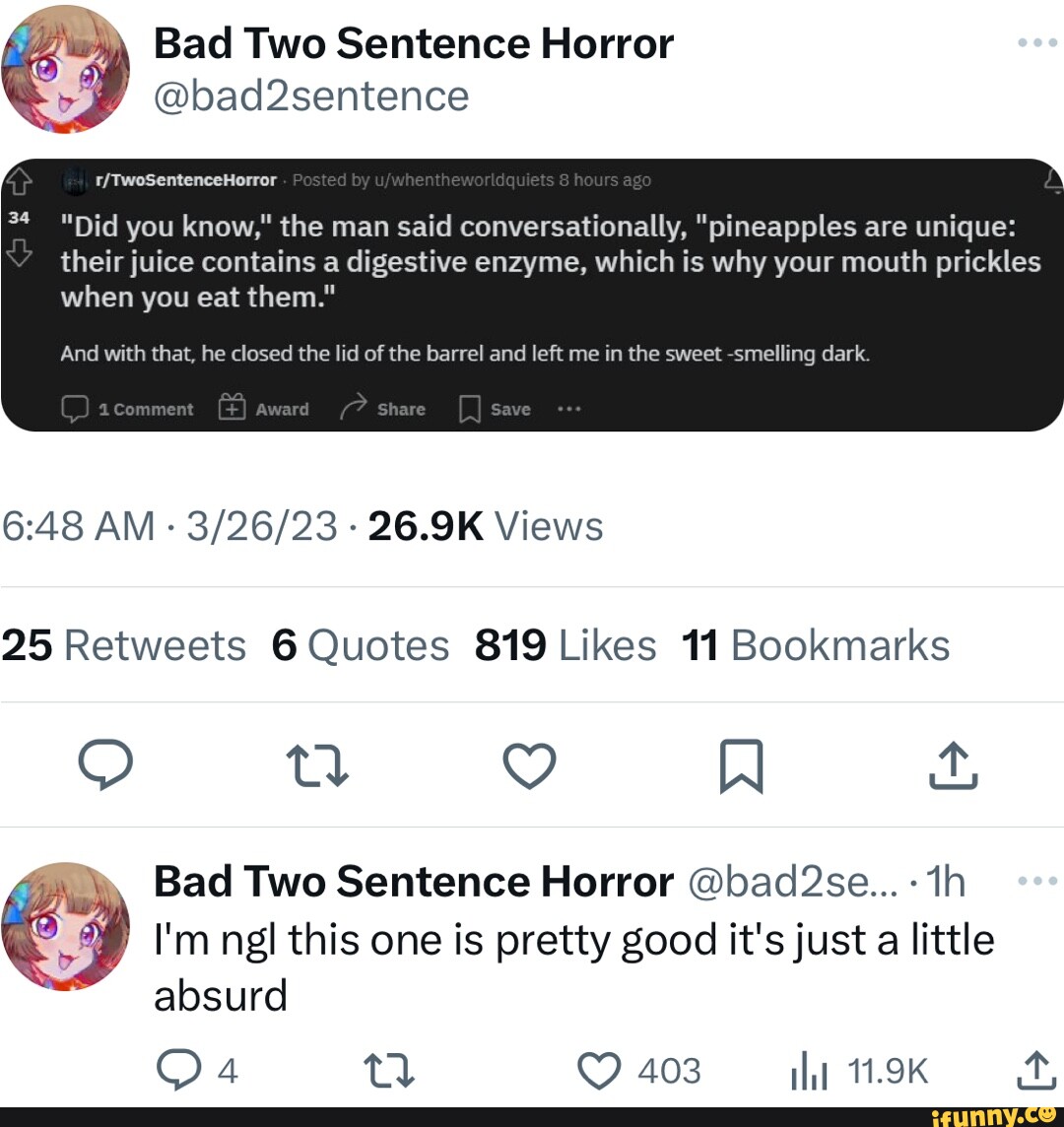The width and height of the screenshot is (1064, 1127).
Task: Share the reply tweet
Action: [x=1034, y=1071]
